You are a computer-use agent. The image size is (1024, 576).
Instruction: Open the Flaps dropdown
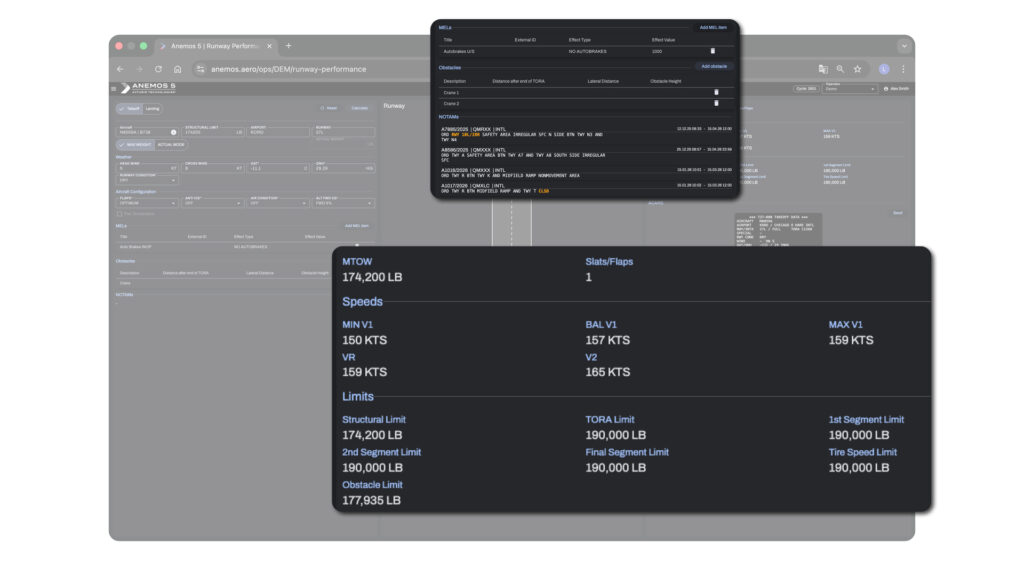point(146,203)
